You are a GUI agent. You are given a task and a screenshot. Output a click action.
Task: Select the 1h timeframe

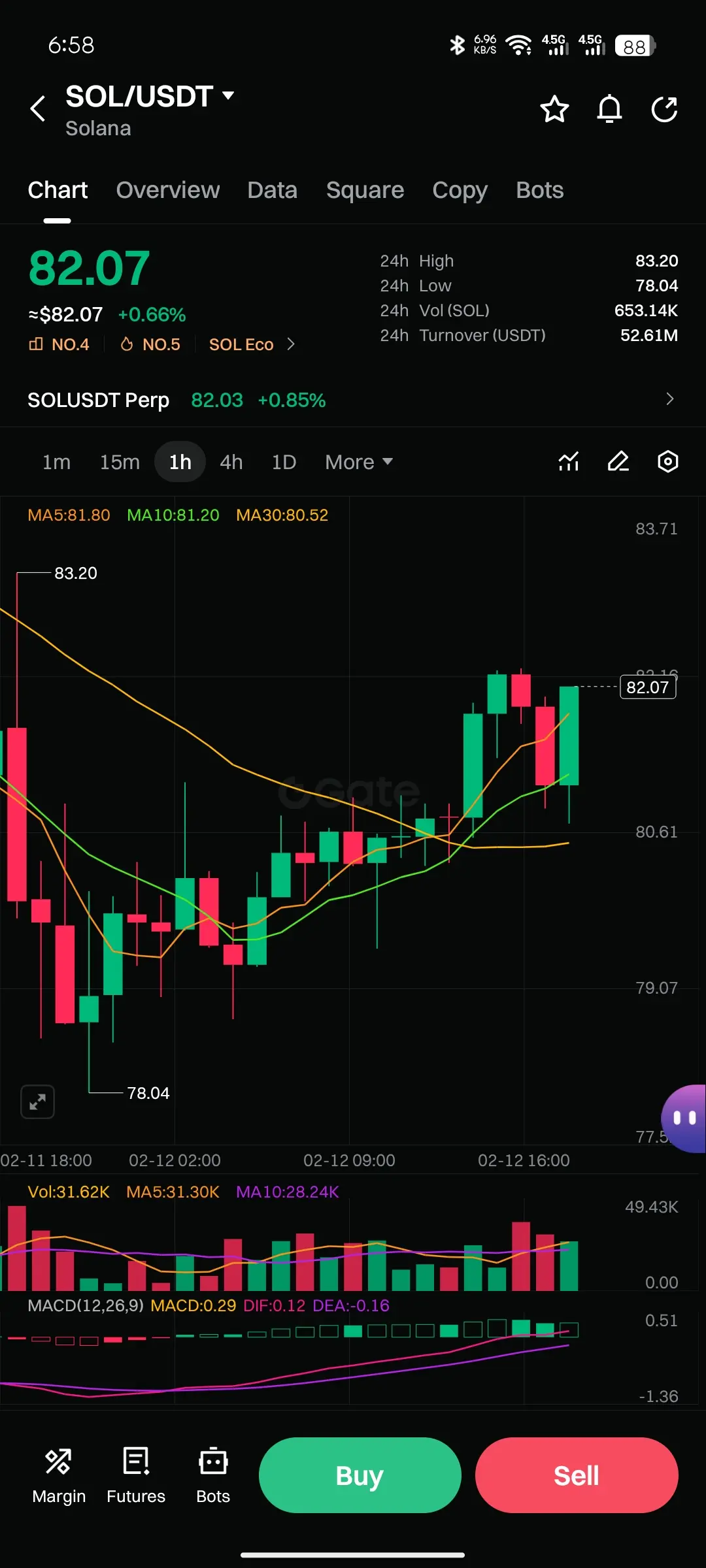point(180,462)
